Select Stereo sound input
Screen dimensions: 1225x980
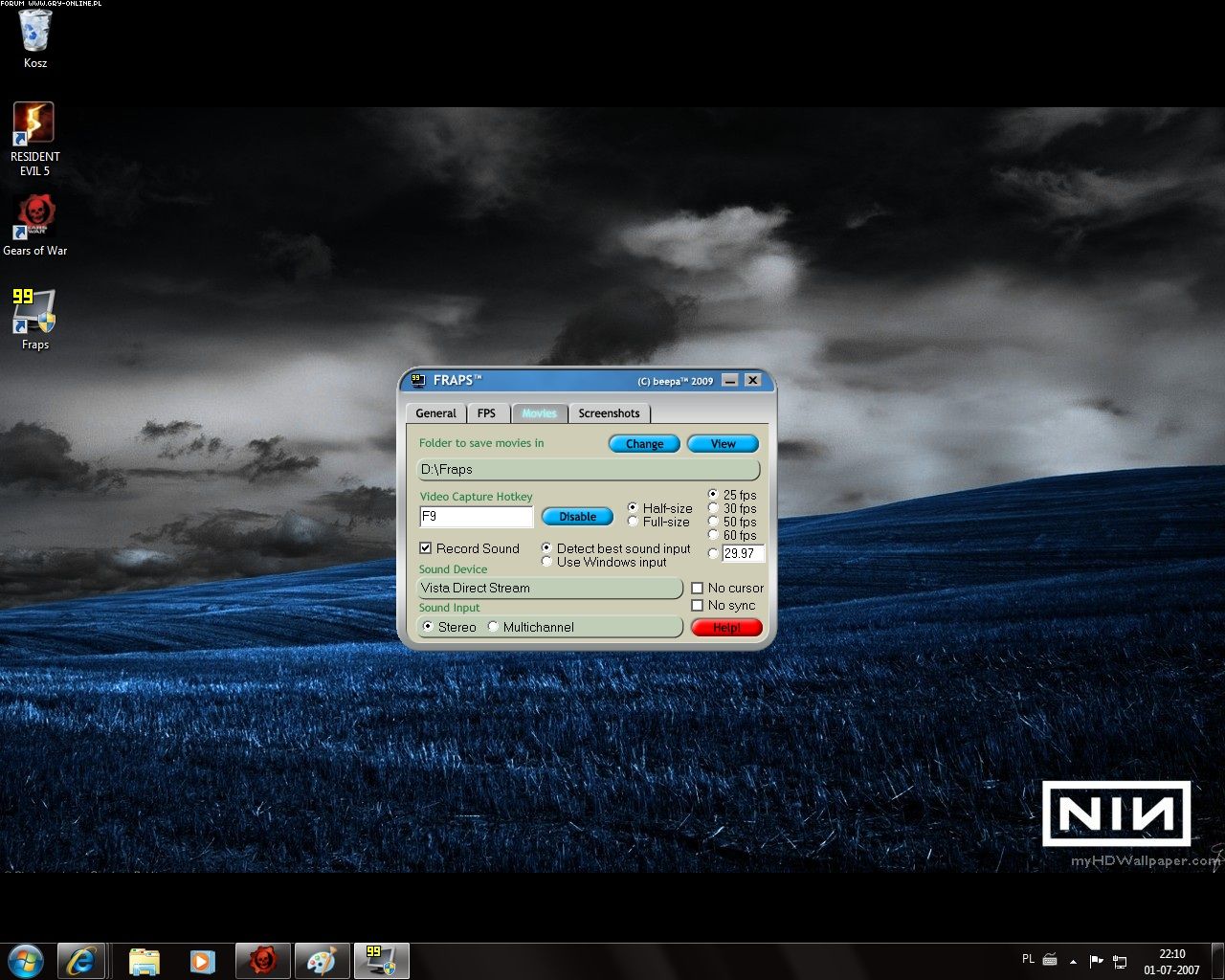(x=449, y=627)
